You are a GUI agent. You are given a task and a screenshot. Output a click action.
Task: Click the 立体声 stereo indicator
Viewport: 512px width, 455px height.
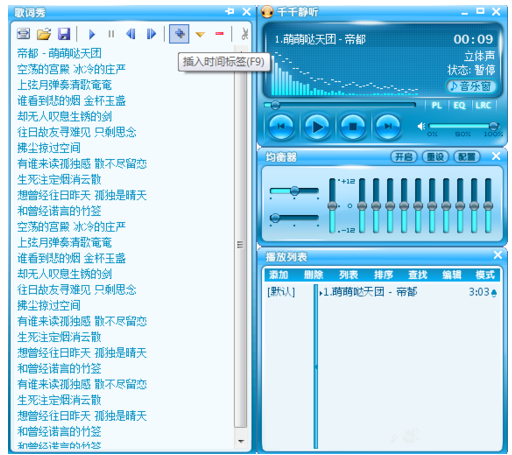point(480,56)
